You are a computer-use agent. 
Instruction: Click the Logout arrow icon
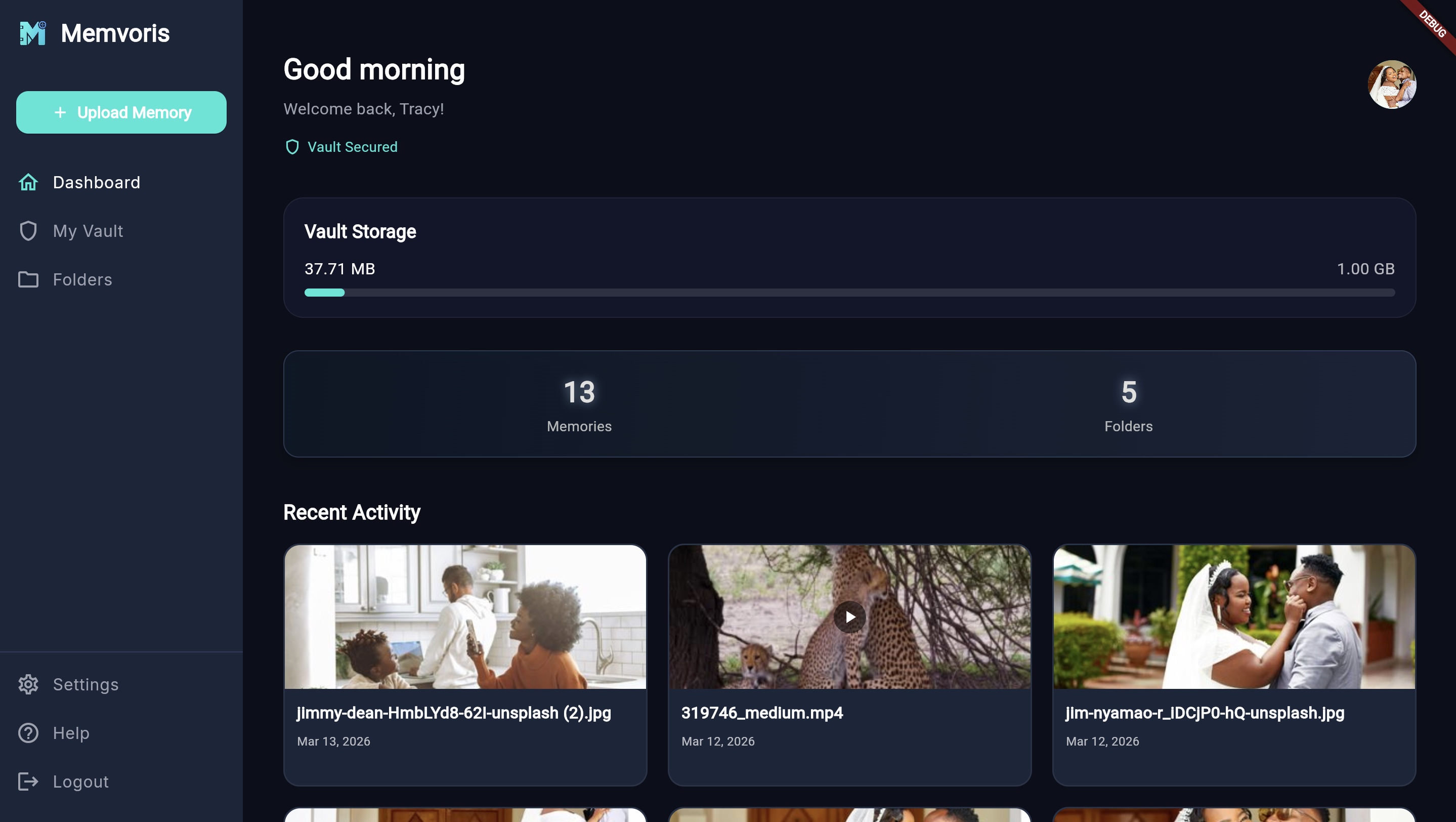coord(28,782)
